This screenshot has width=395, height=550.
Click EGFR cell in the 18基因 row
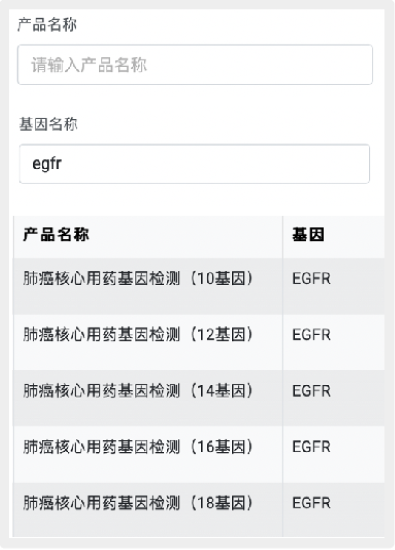point(312,503)
